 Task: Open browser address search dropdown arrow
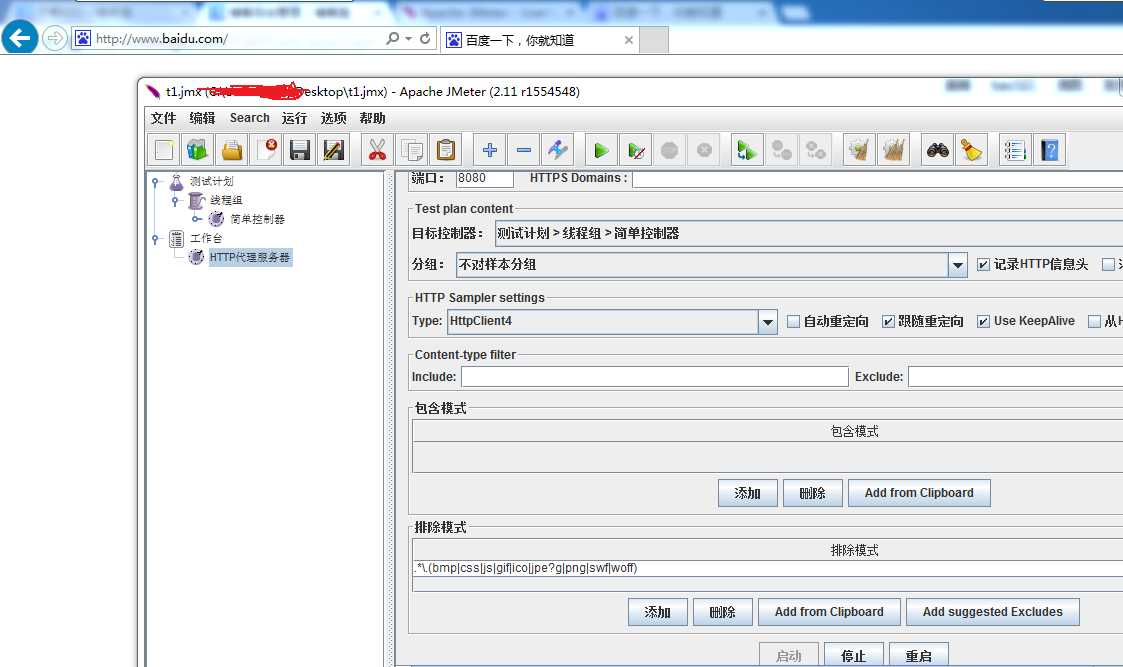(x=408, y=39)
